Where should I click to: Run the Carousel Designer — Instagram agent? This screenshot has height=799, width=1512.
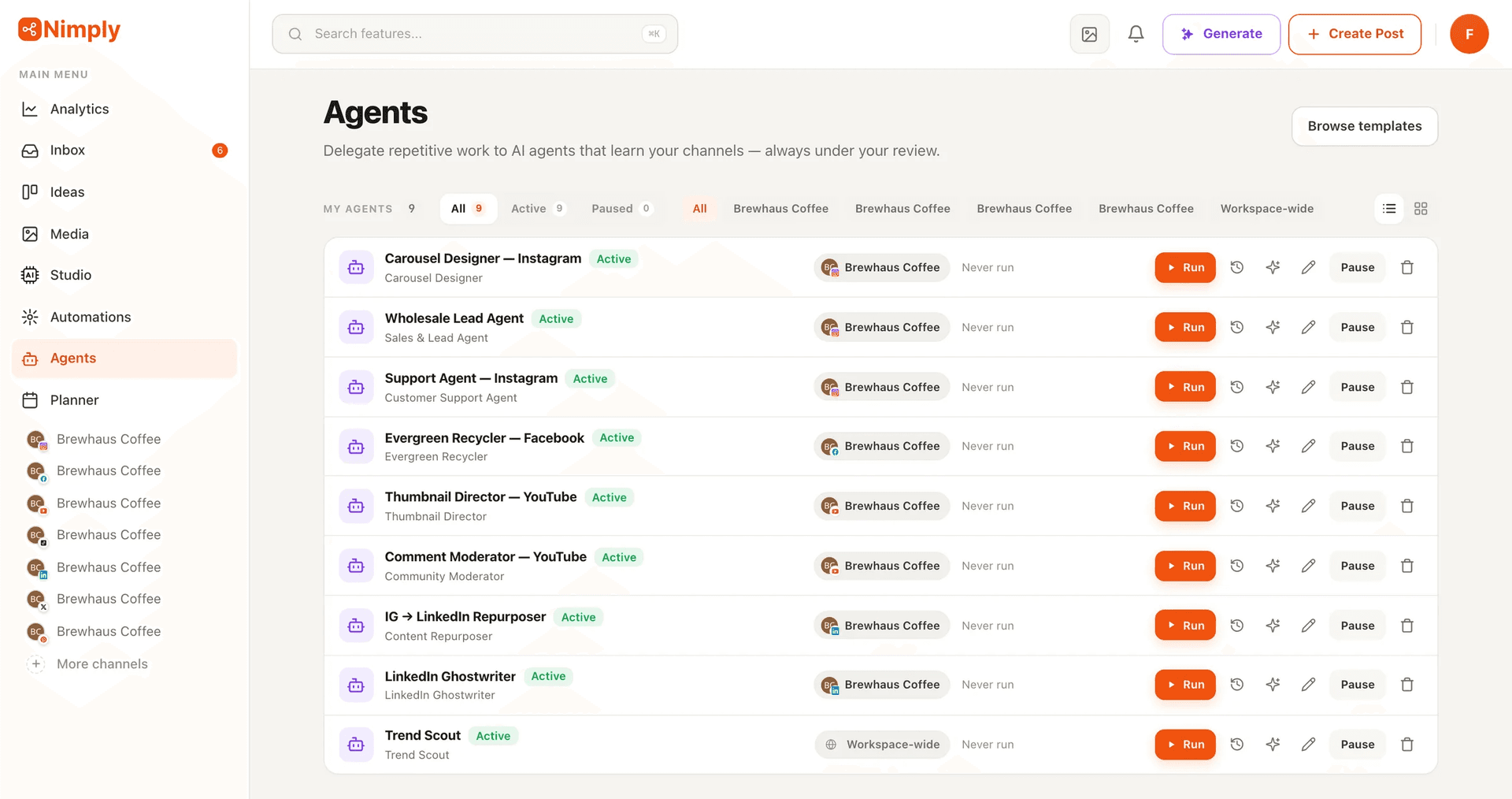click(1185, 267)
